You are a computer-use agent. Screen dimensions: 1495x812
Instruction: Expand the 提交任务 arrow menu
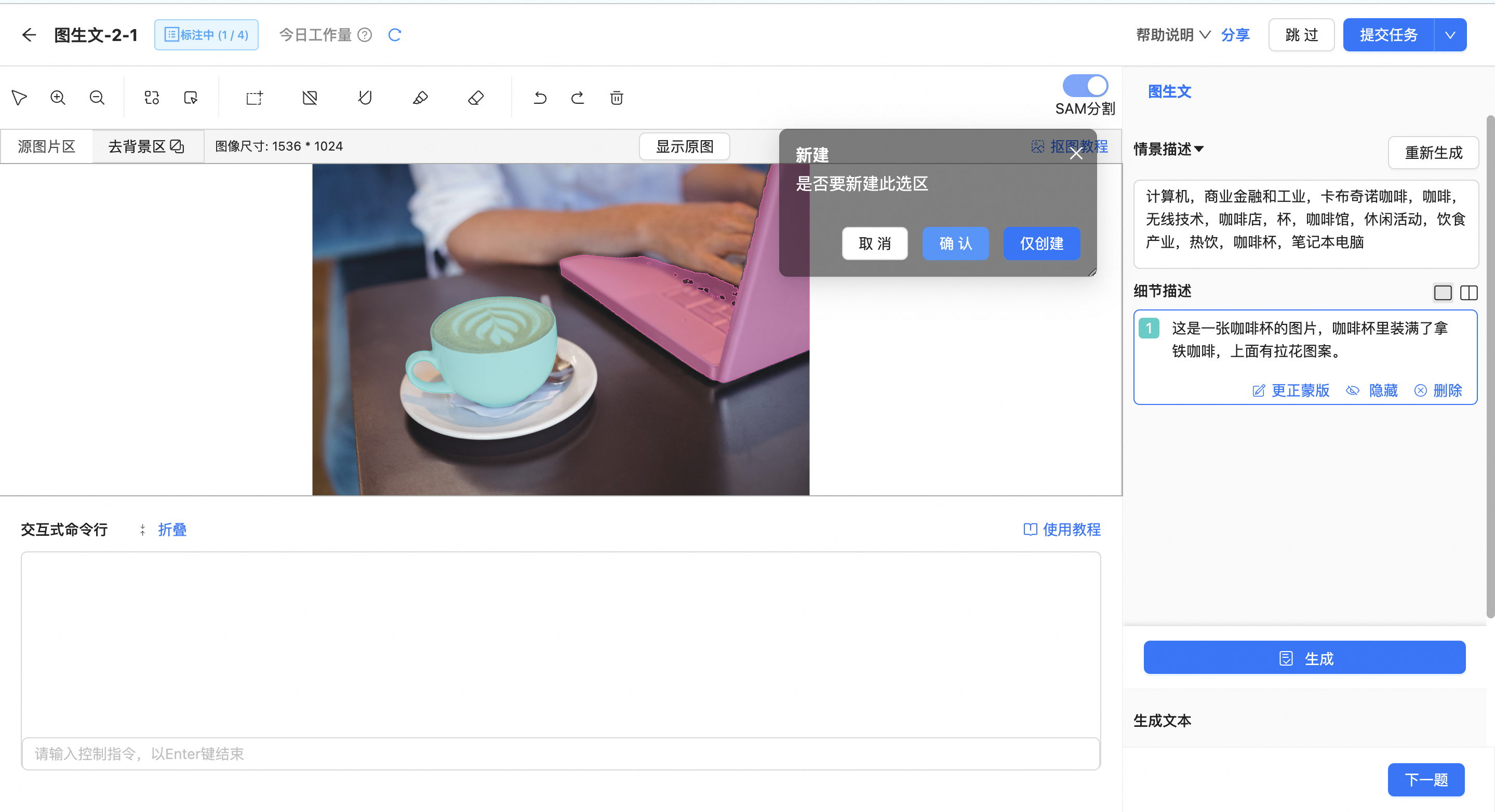[x=1450, y=35]
